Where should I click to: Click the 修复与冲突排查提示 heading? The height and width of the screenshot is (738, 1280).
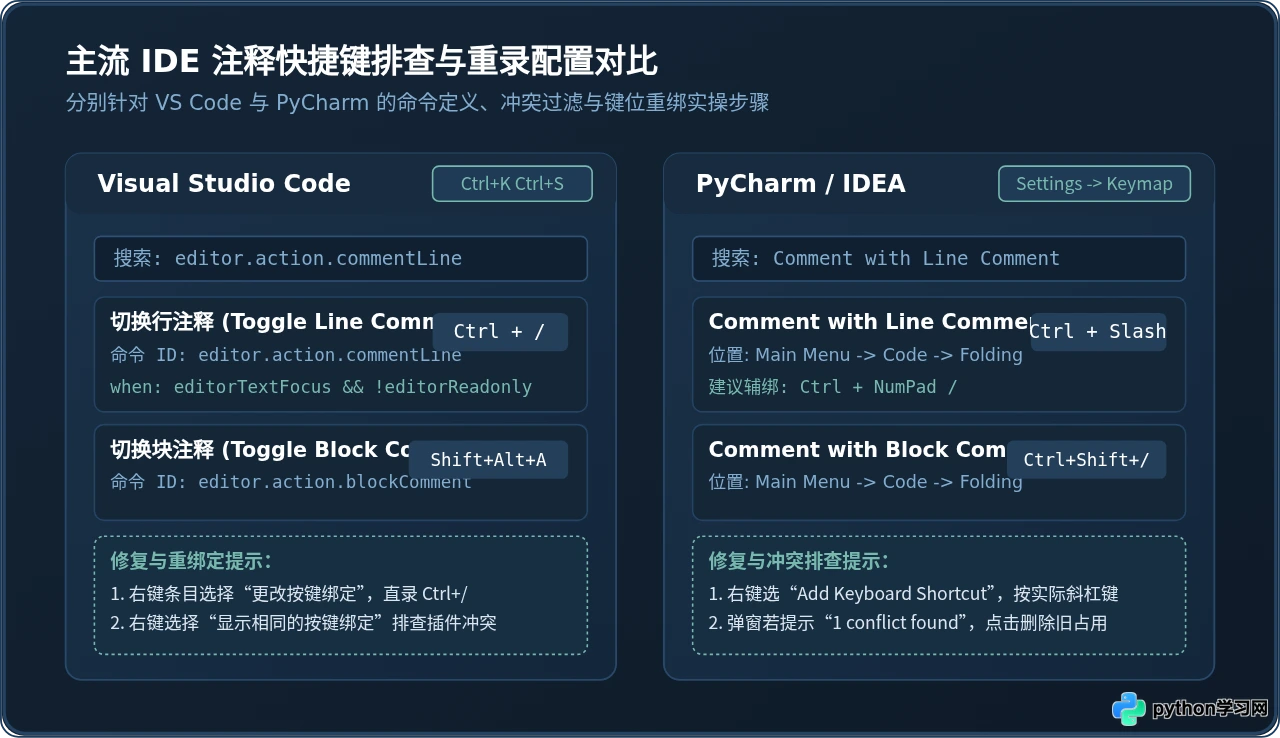798,561
